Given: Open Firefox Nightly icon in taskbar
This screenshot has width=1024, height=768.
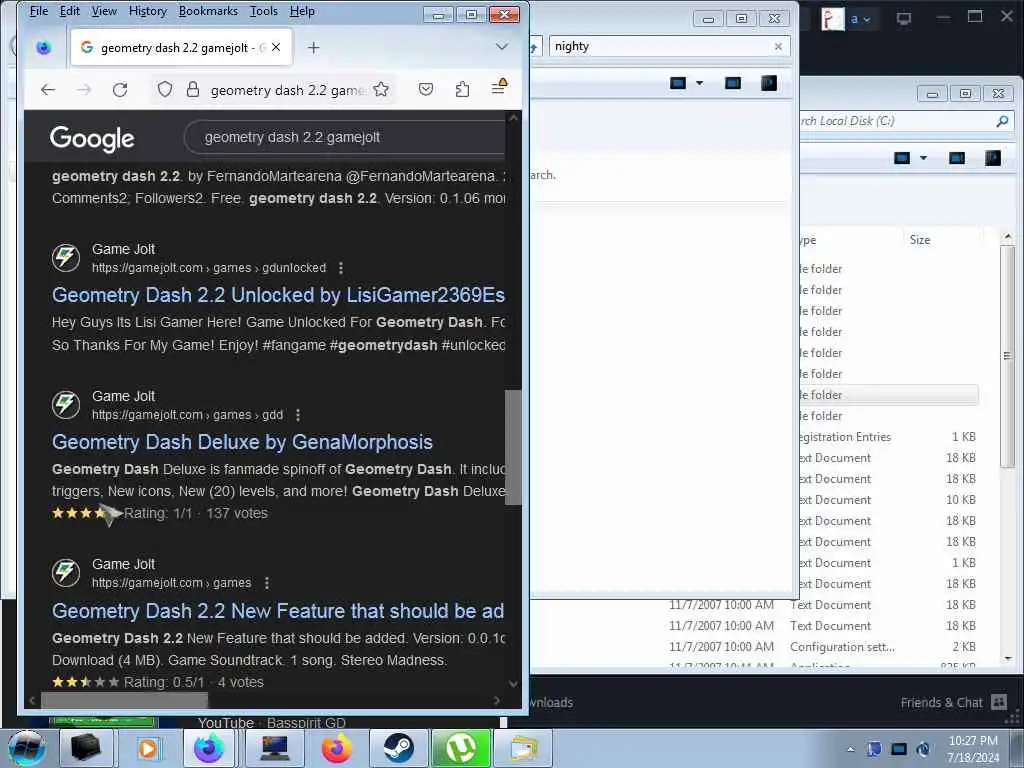Looking at the screenshot, I should (x=209, y=748).
